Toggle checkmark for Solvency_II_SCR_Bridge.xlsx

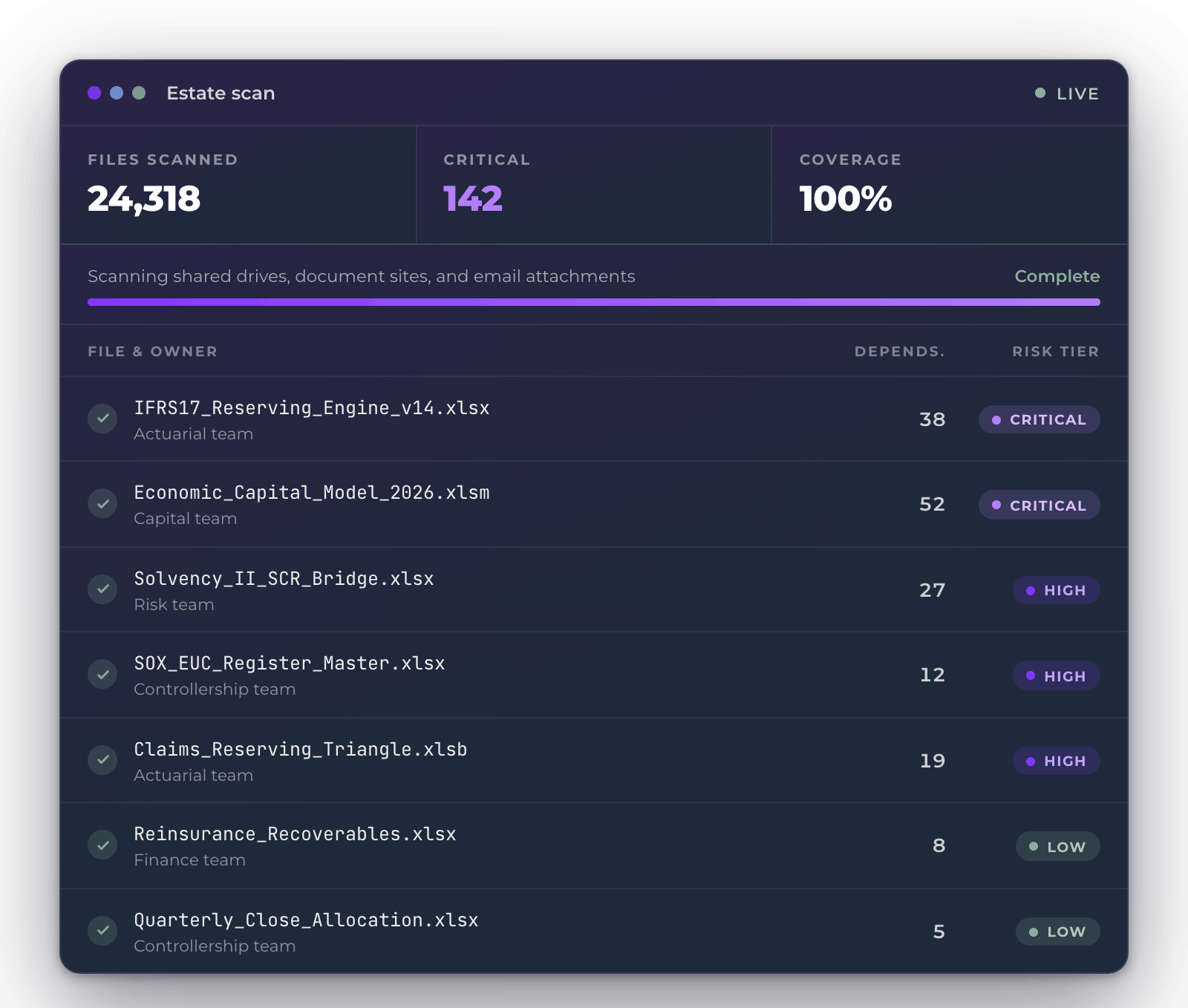click(102, 589)
